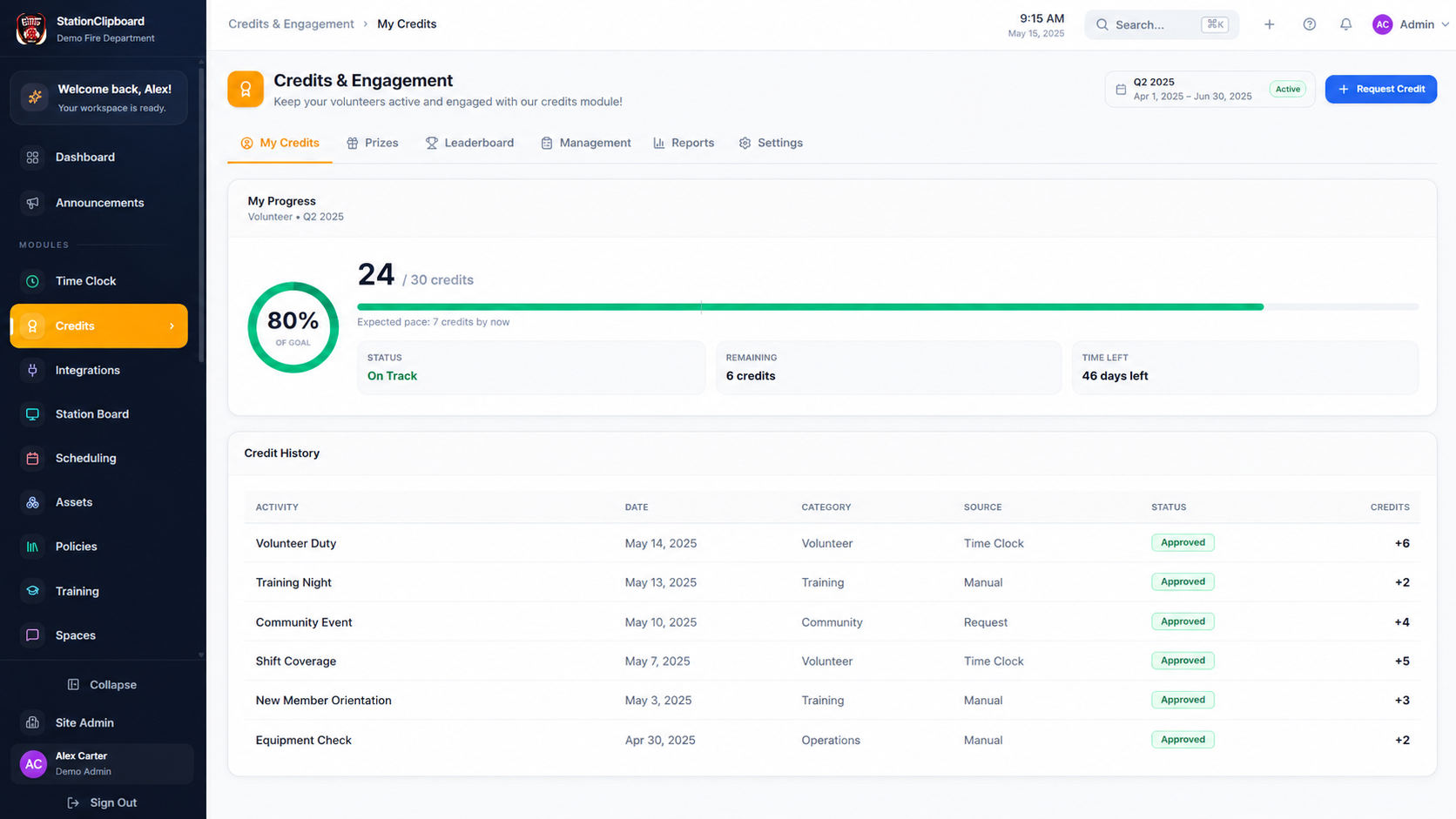The height and width of the screenshot is (819, 1456).
Task: Click the May 10, 2025 date cell
Action: (661, 622)
